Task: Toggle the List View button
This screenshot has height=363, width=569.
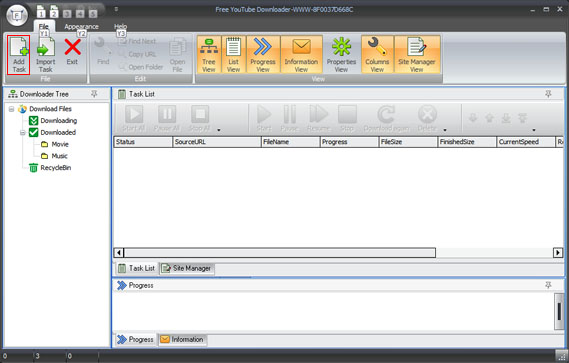Action: (x=233, y=54)
